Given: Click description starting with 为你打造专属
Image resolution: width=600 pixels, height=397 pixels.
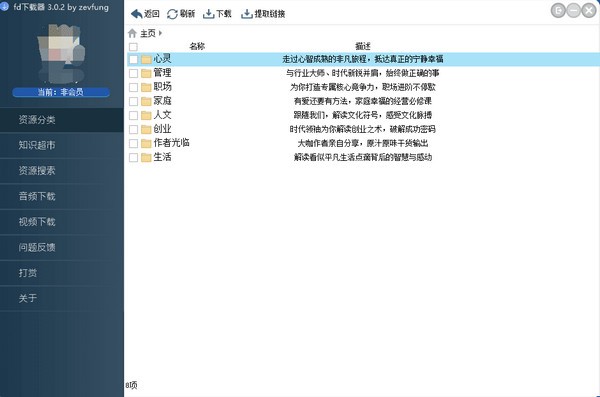Looking at the screenshot, I should 363,87.
